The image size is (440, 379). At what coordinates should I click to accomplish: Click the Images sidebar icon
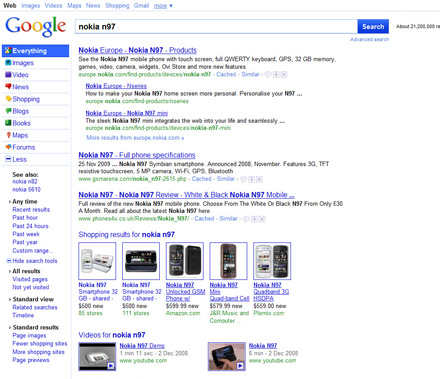coord(8,63)
